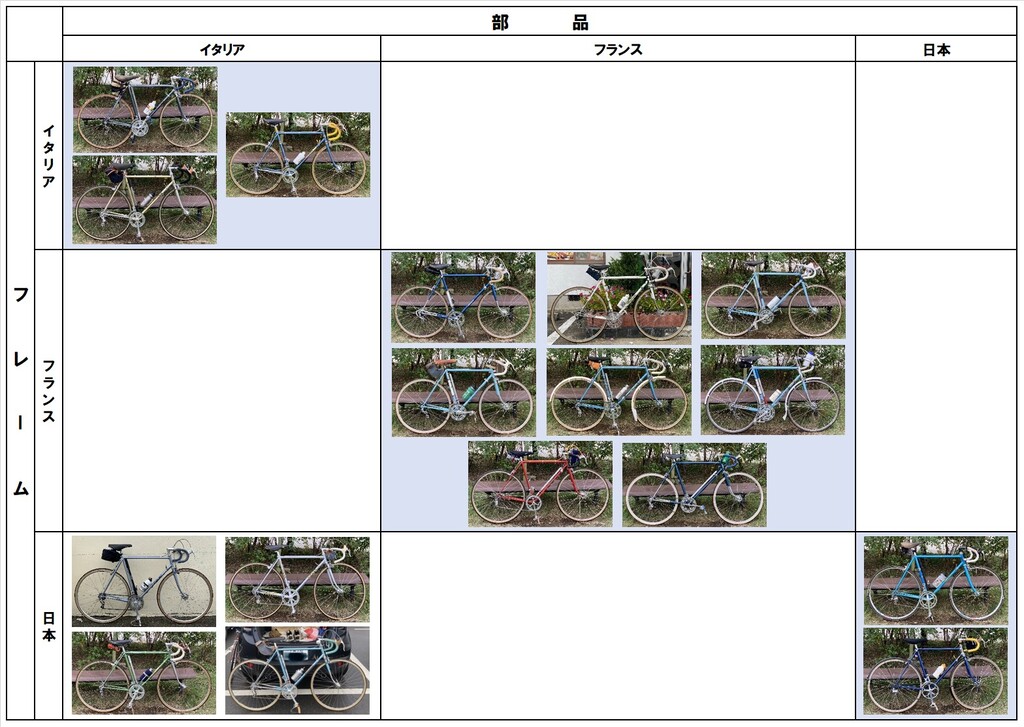The width and height of the screenshot is (1024, 727).
Task: Open the bicycle photo against the white wall
Action: [144, 581]
